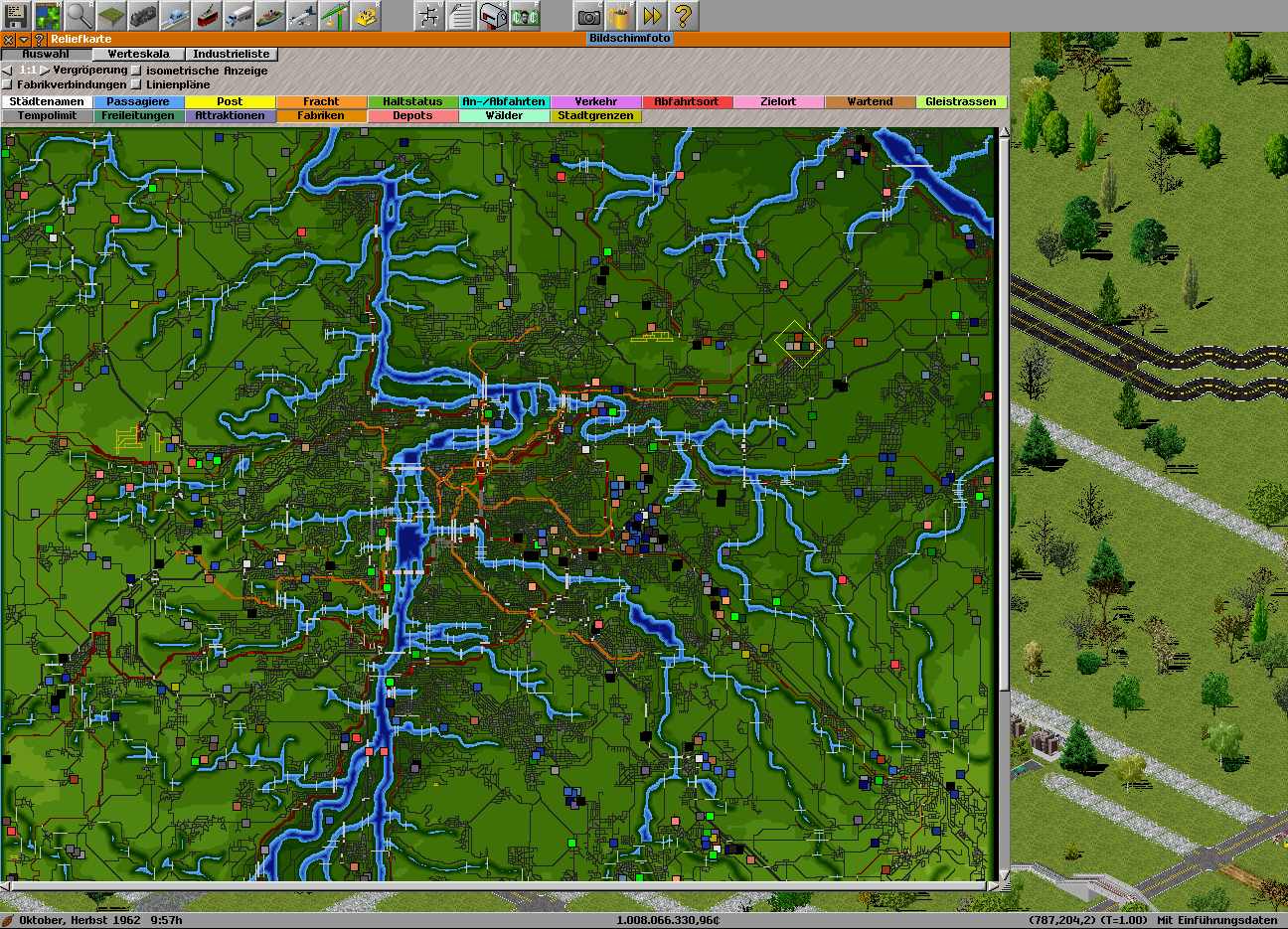Select the magnifying glass inspection tool
Viewport: 1288px width, 929px height.
[80, 16]
